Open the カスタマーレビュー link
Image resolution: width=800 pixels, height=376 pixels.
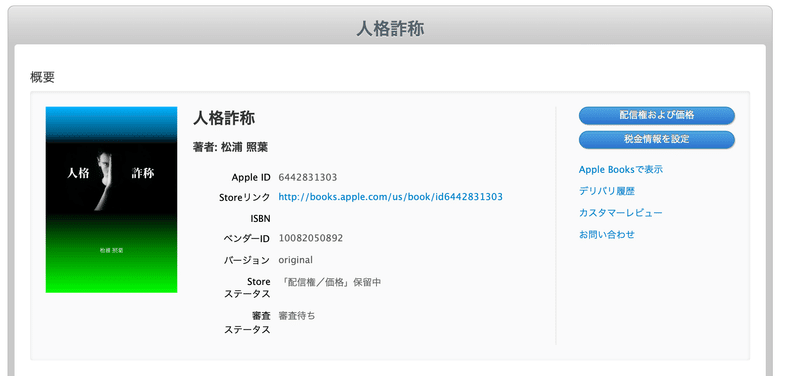(x=620, y=213)
